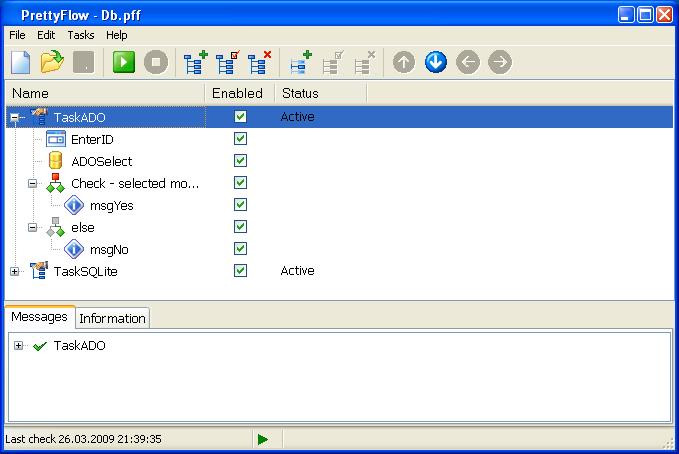Click the disabled delete step icon
Viewport: 679px width, 454px height.
point(365,62)
